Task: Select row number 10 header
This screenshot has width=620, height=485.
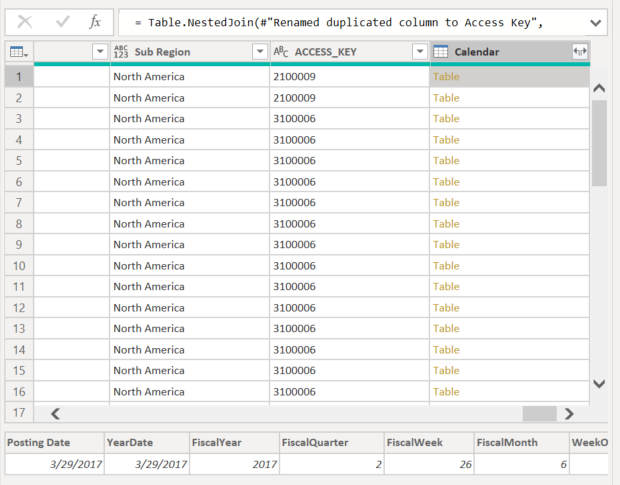Action: click(x=19, y=266)
